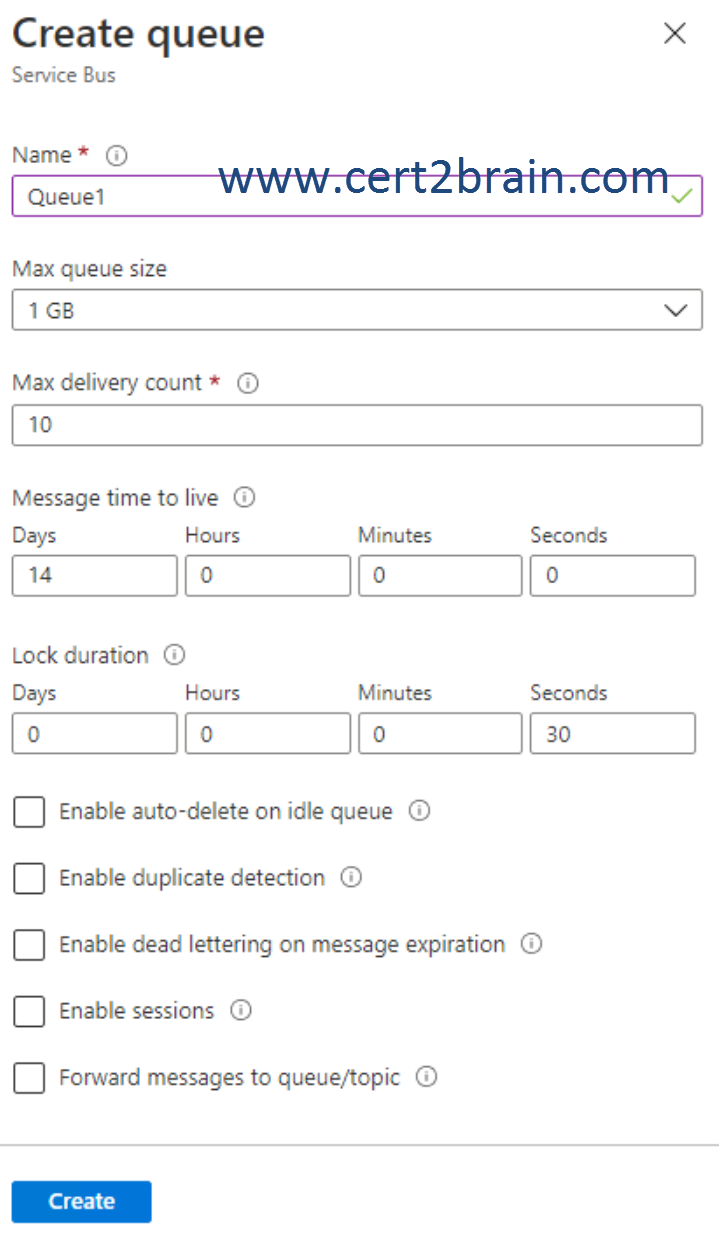This screenshot has height=1233, width=719.
Task: Show info for Max delivery count
Action: coord(248,383)
